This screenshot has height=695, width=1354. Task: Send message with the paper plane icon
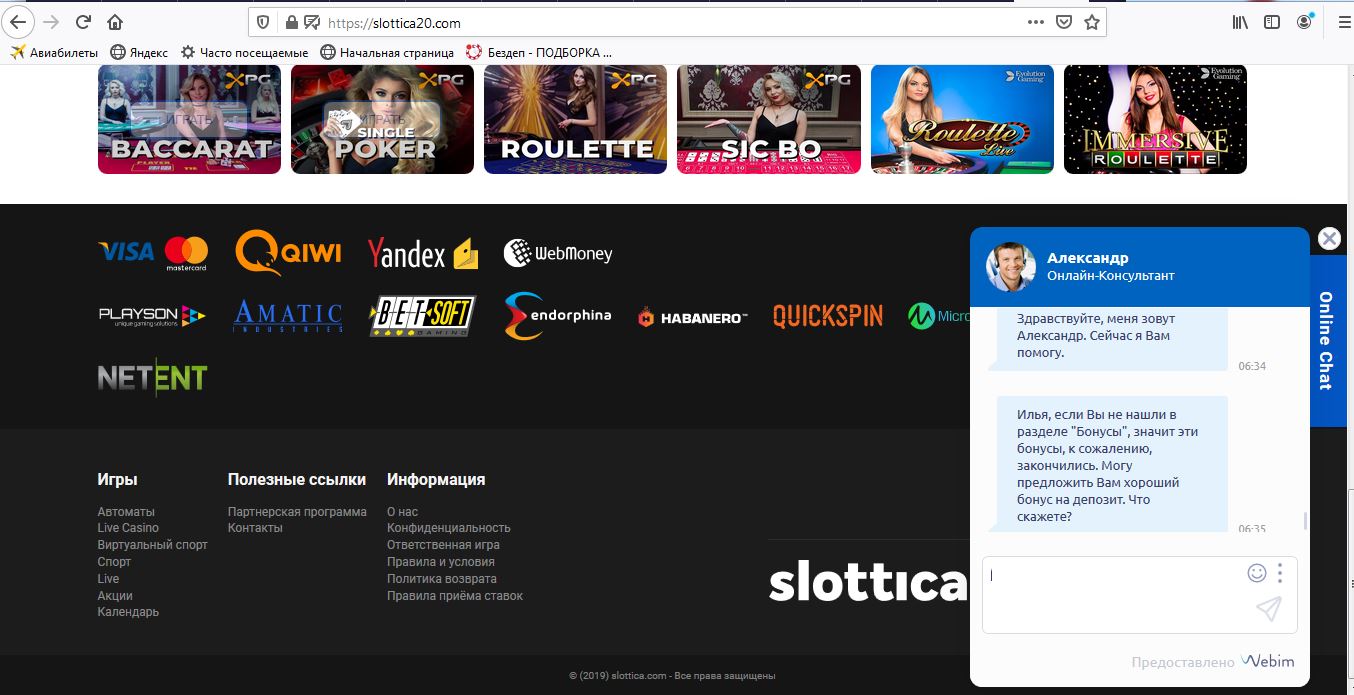click(x=1269, y=609)
